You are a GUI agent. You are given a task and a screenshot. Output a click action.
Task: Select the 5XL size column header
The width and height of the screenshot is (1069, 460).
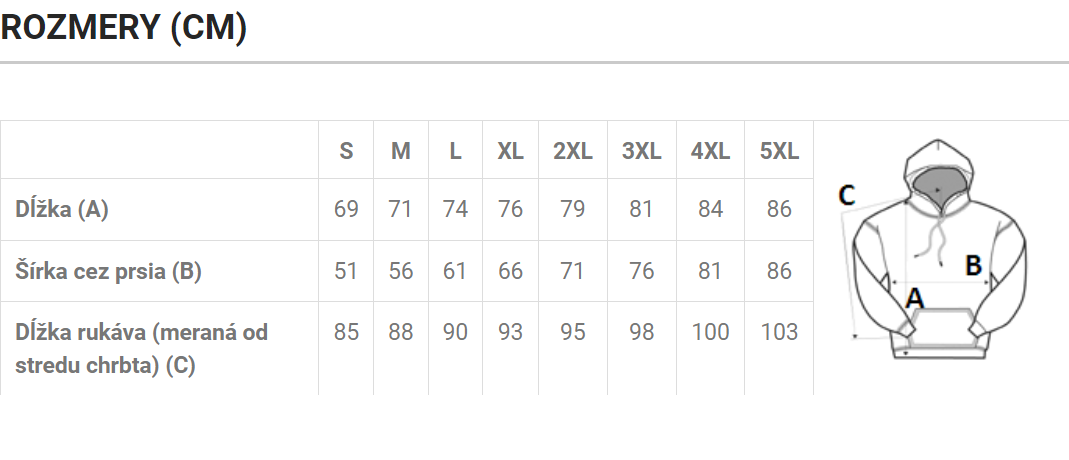pyautogui.click(x=779, y=151)
